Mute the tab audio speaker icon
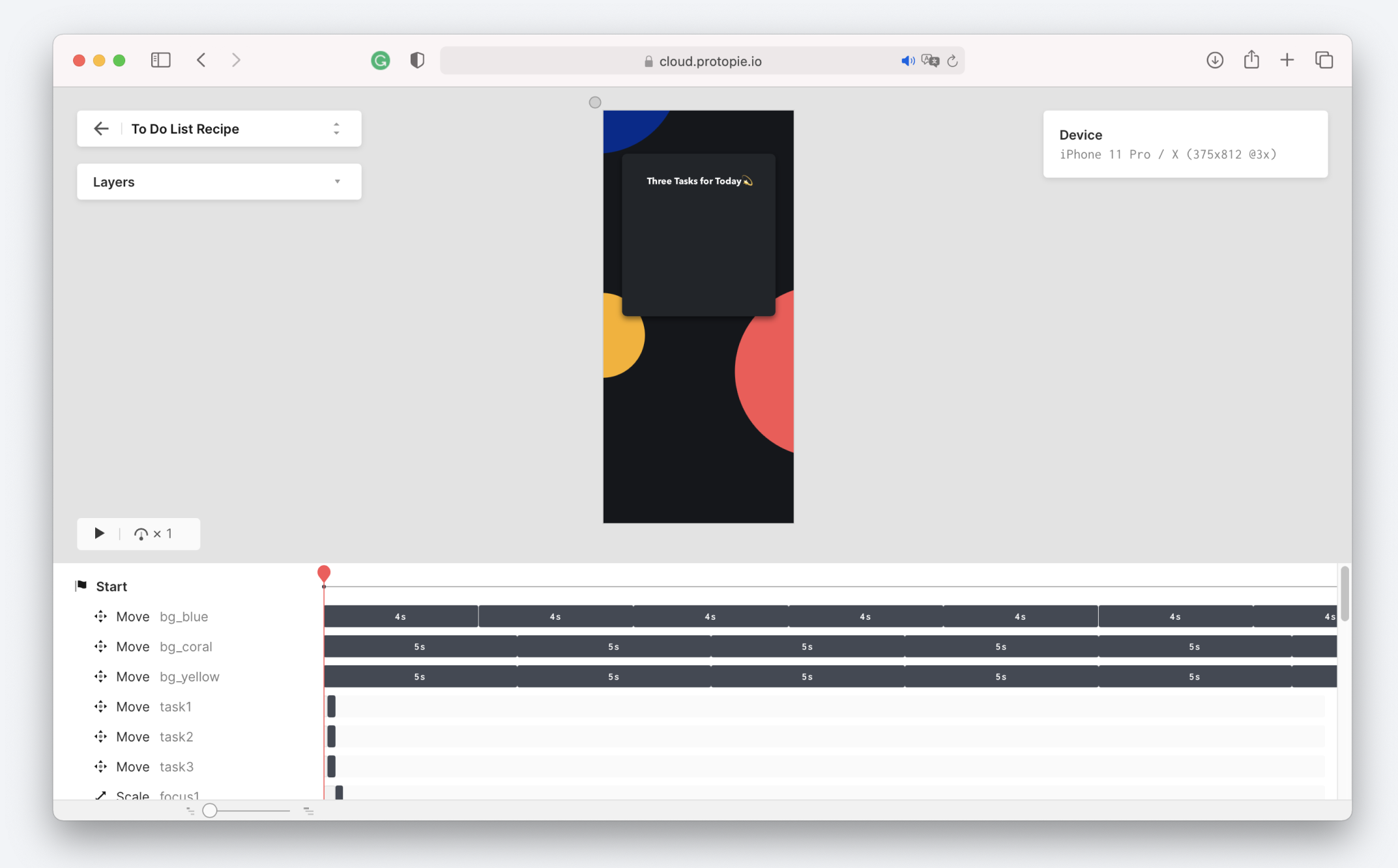This screenshot has width=1398, height=868. pos(907,61)
